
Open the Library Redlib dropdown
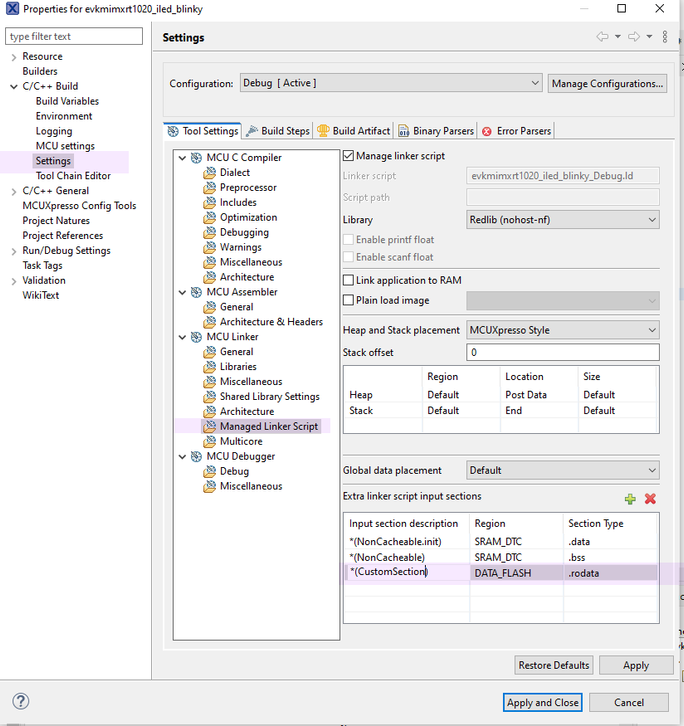point(563,219)
